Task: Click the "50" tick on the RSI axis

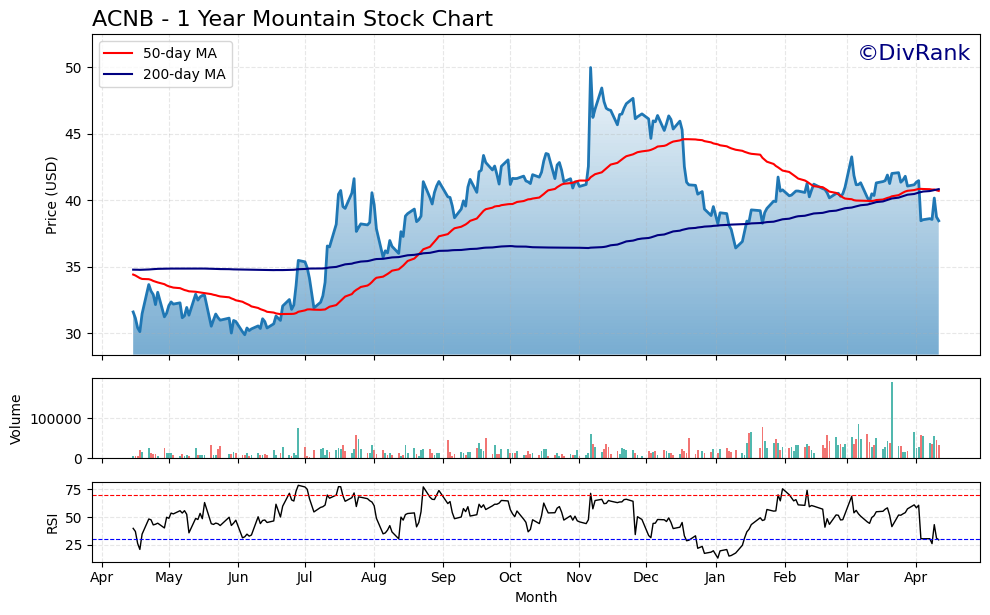Action: (x=74, y=518)
